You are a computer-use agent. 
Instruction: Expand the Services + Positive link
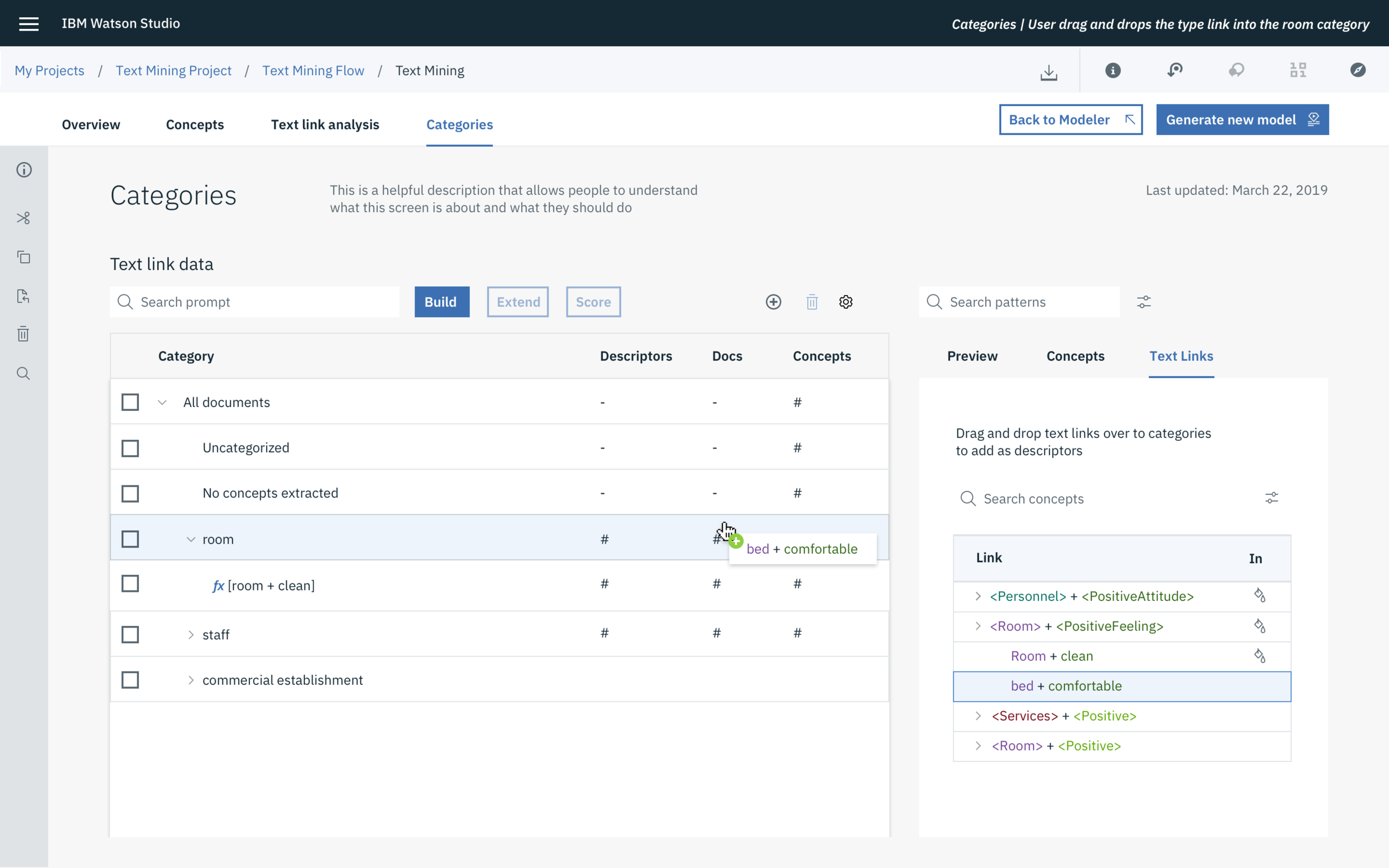[978, 716]
